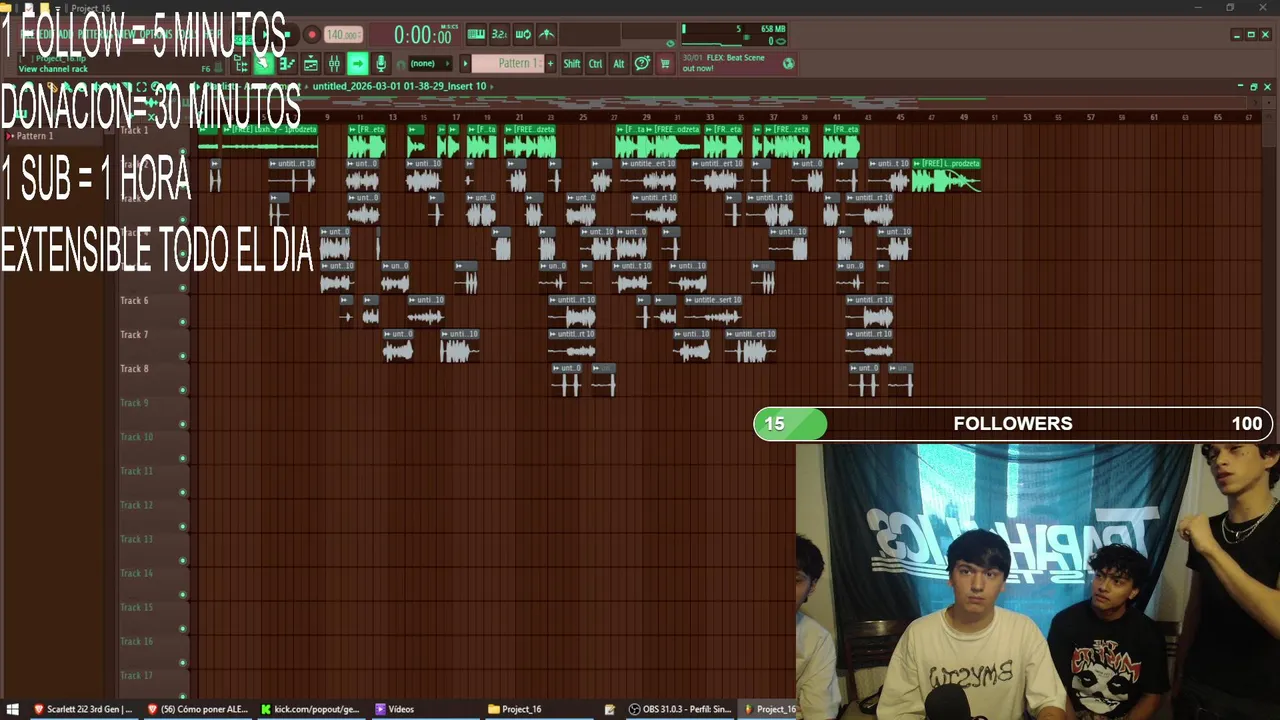Mute Track 6 with its green dot

(x=182, y=322)
